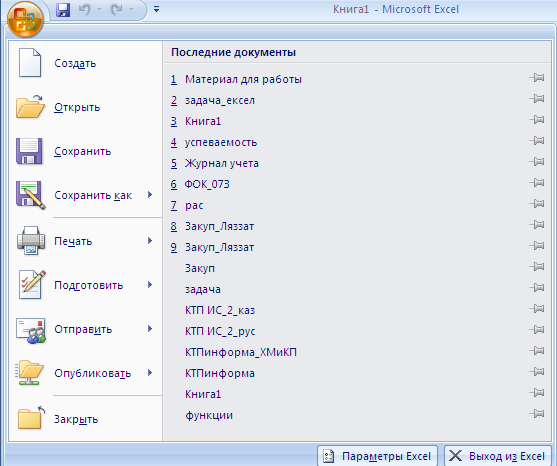Open Customize Quick Access Toolbar dropdown
Viewport: 557px width, 466px height.
(156, 10)
